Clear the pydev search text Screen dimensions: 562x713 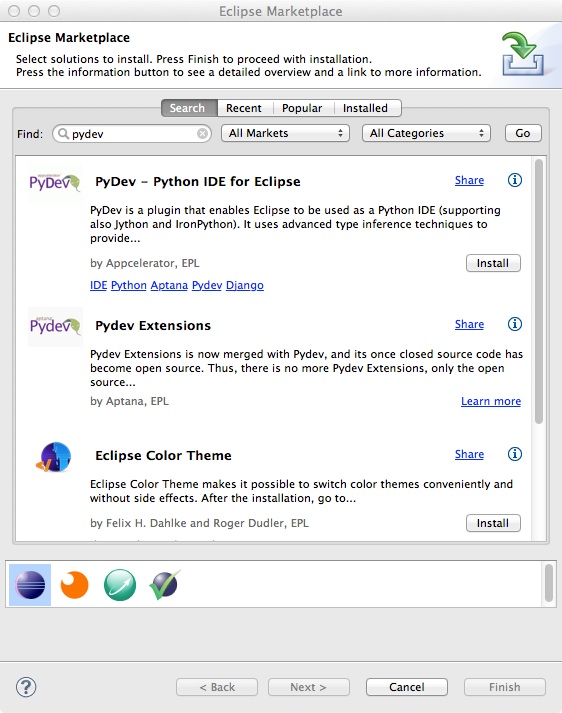coord(202,133)
